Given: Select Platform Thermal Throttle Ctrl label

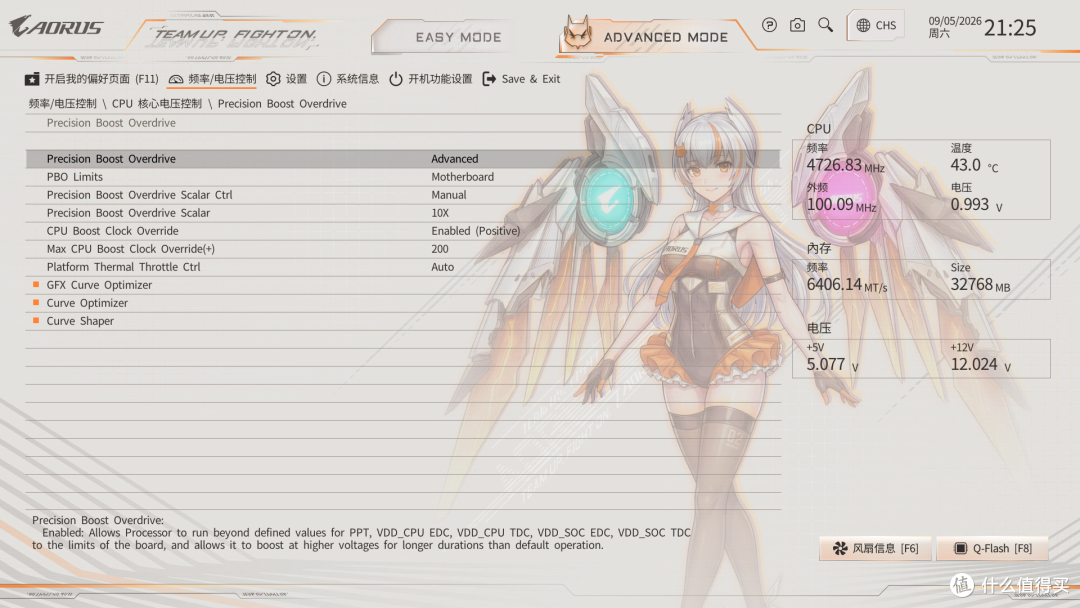Looking at the screenshot, I should click(123, 266).
